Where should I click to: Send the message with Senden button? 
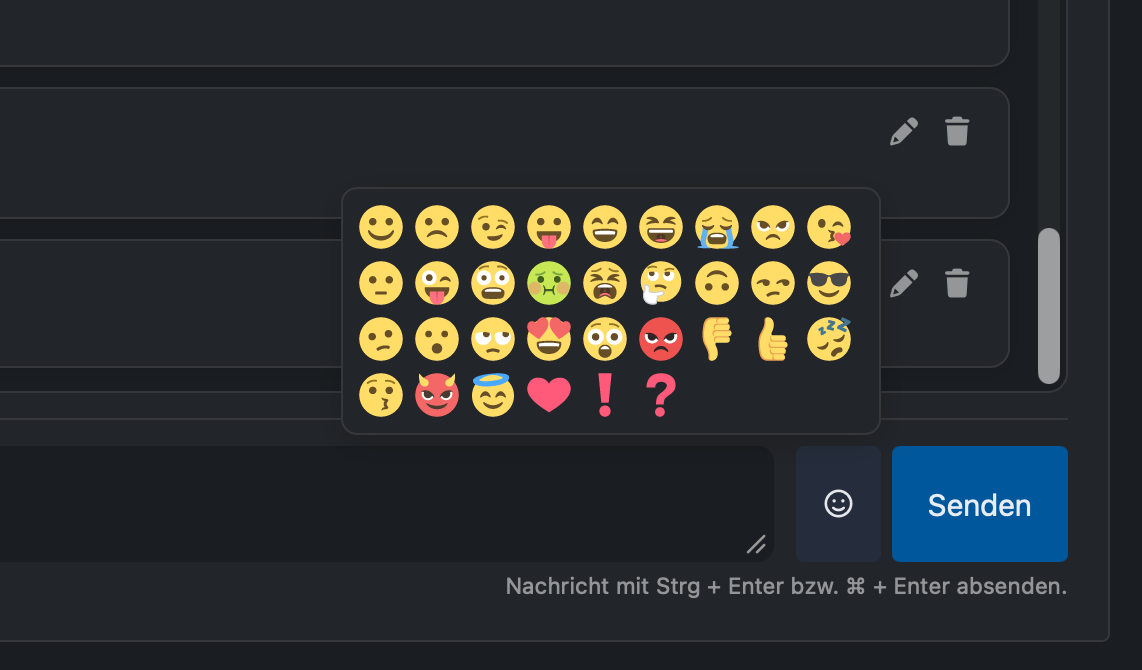[x=980, y=504]
